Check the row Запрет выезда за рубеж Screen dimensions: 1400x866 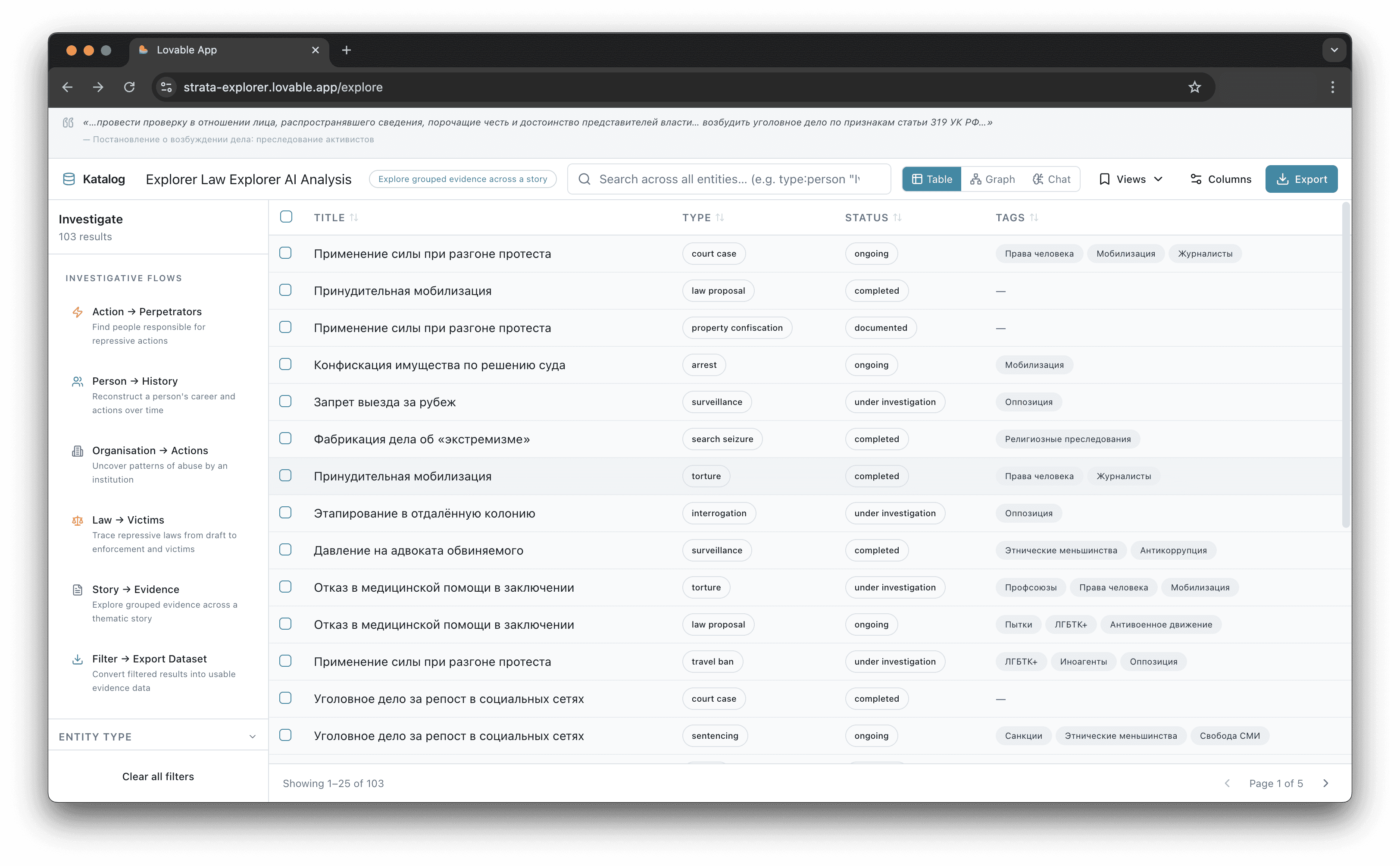pyautogui.click(x=286, y=402)
